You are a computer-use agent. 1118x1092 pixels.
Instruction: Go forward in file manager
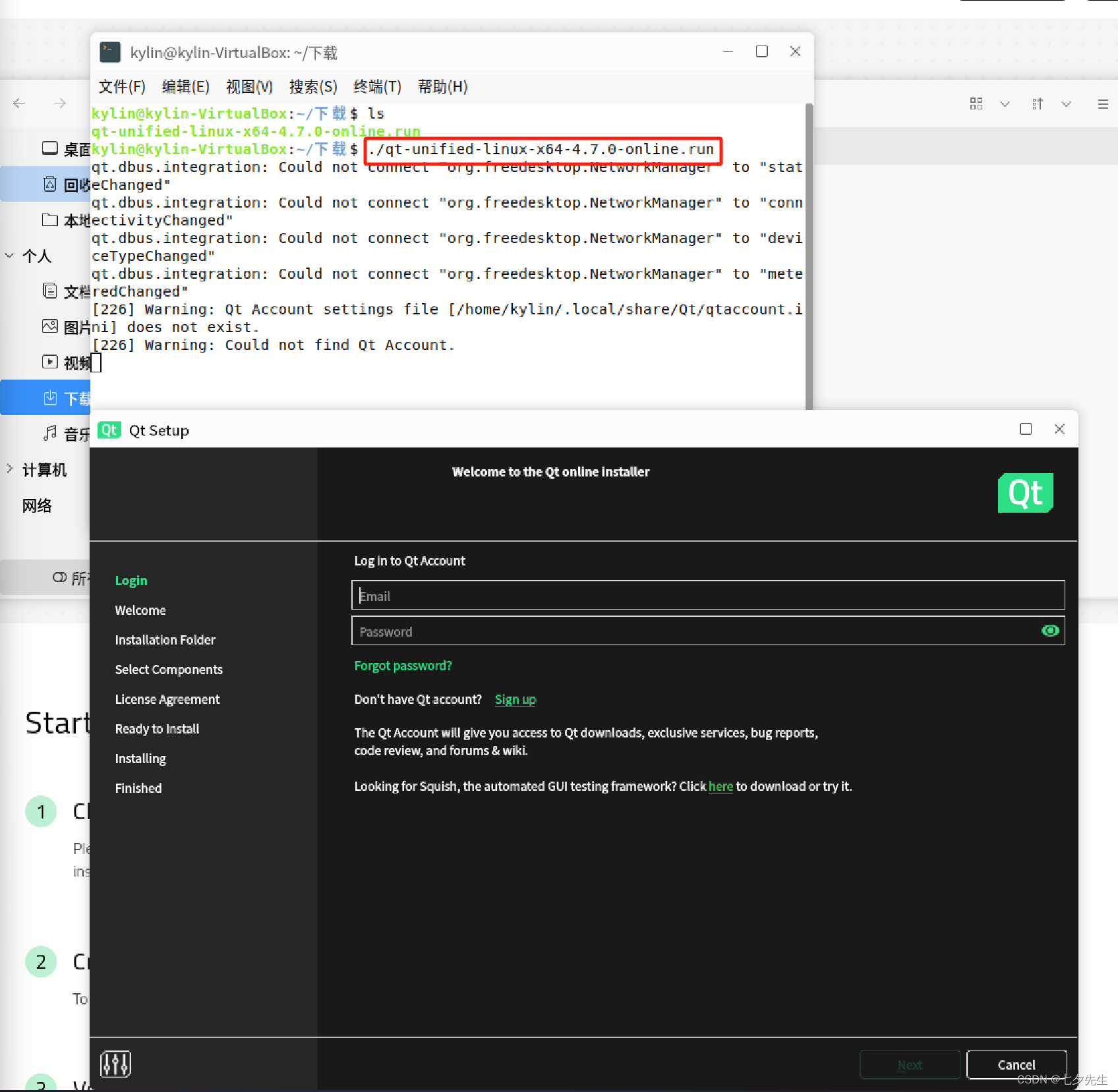tap(60, 103)
